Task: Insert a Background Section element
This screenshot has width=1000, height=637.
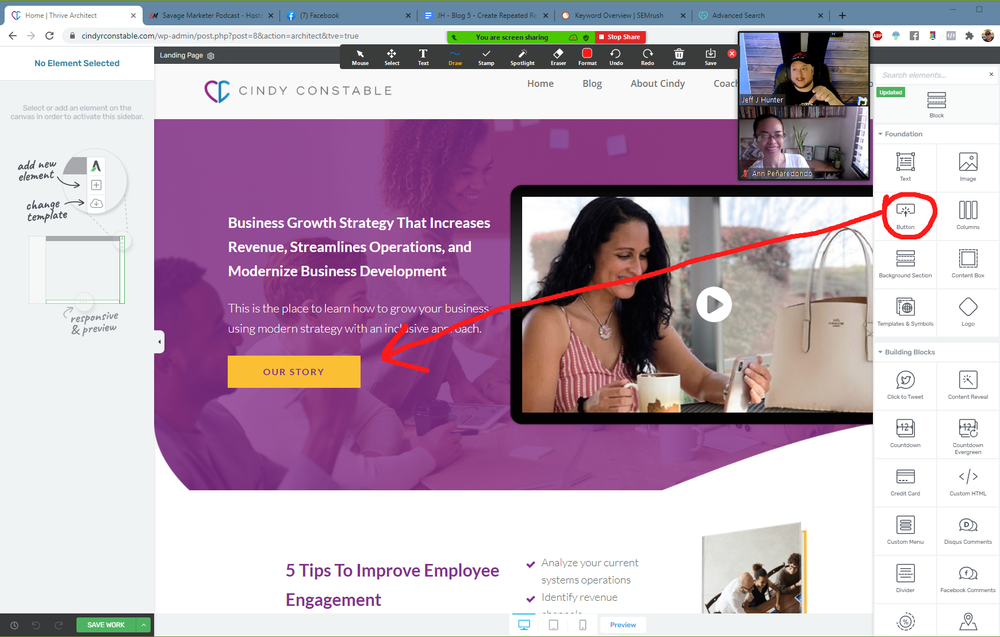Action: (905, 263)
